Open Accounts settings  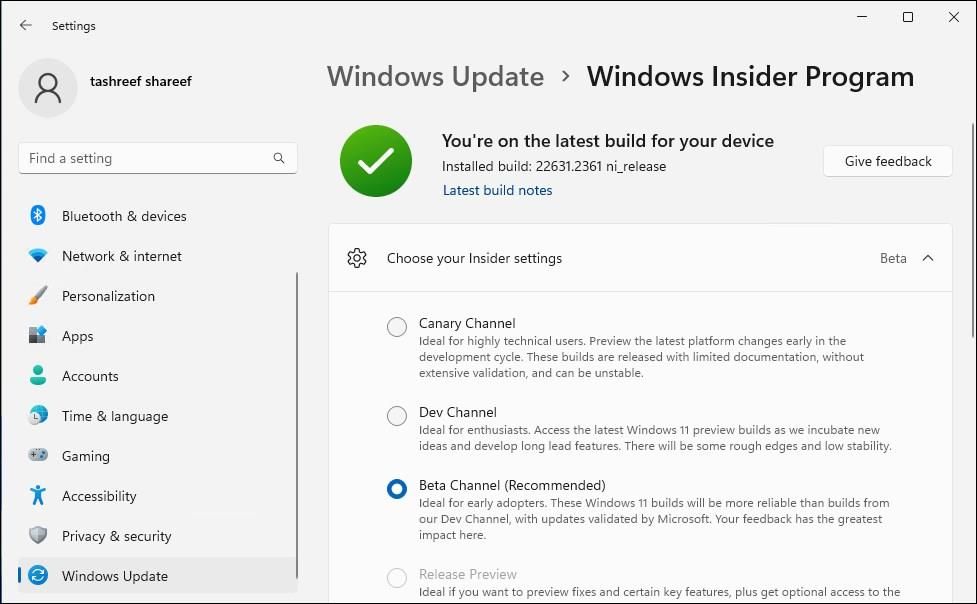(x=90, y=376)
